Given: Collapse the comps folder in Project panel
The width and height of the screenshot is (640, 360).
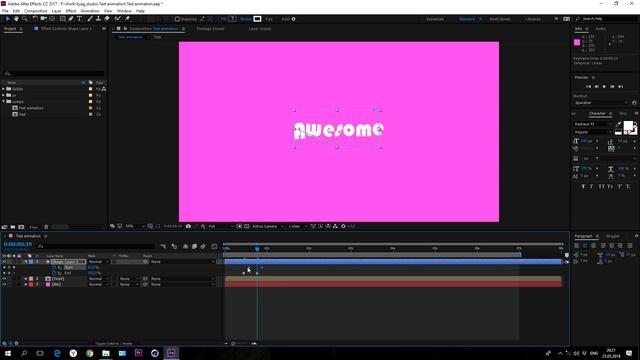Looking at the screenshot, I should click(x=4, y=102).
